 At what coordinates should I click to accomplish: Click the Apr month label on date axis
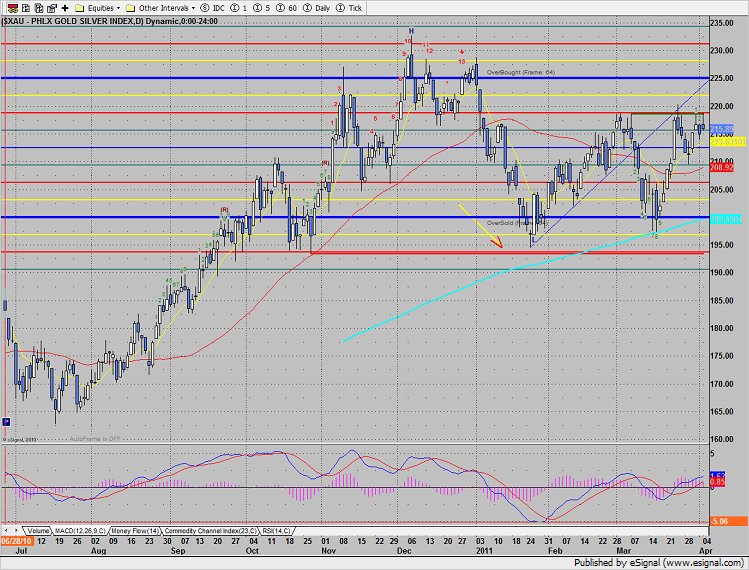point(706,551)
